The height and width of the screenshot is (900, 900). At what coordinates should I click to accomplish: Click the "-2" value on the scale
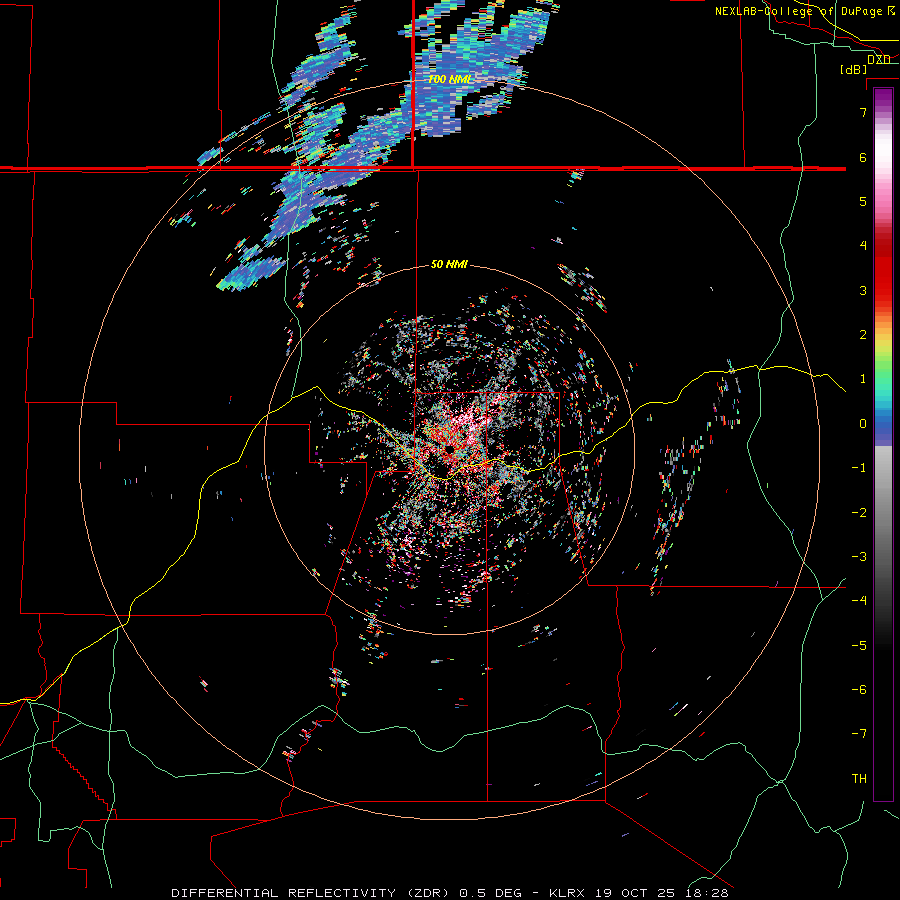[859, 513]
